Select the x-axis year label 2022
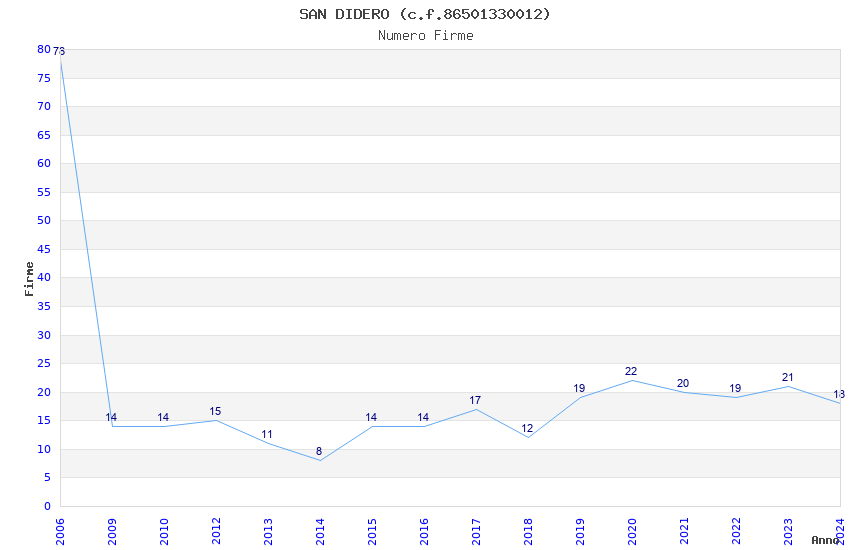This screenshot has height=550, width=850. tap(736, 532)
